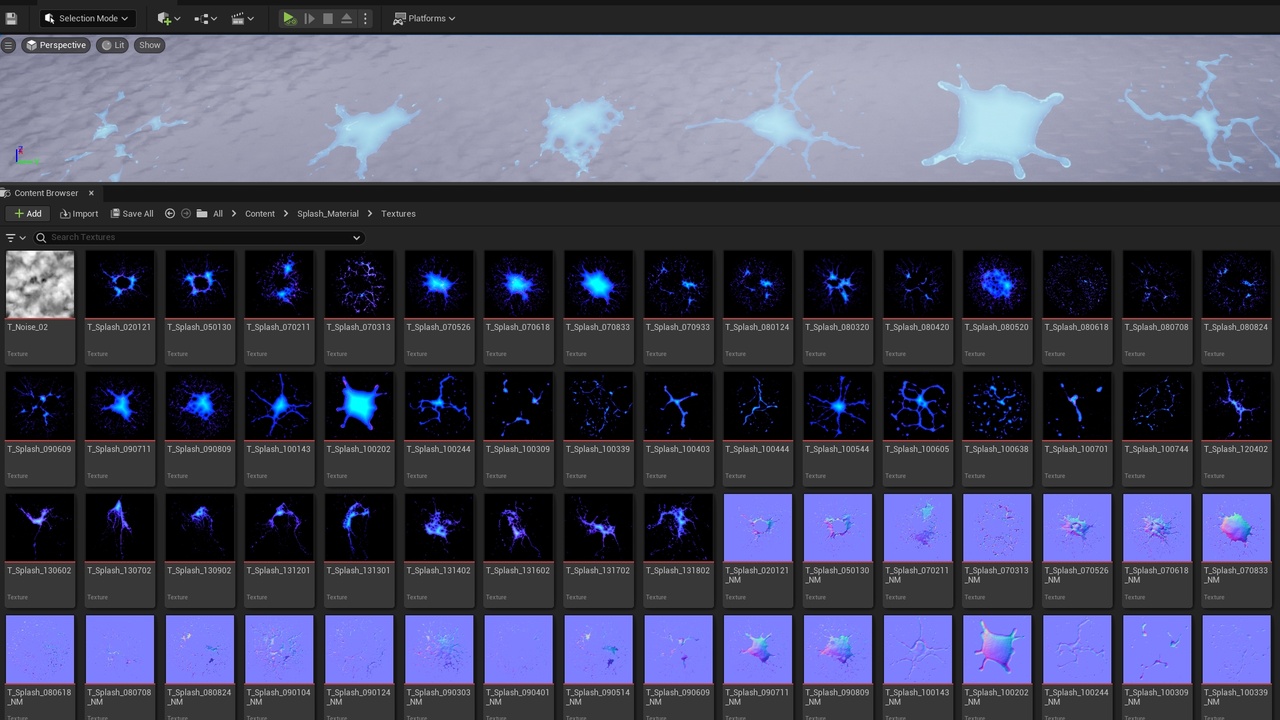Go forward in Content Browser history
1280x720 pixels.
[186, 213]
